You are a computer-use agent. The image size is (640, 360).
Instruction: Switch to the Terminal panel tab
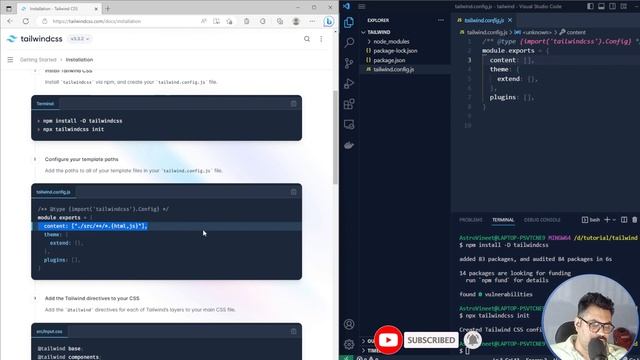(x=503, y=220)
